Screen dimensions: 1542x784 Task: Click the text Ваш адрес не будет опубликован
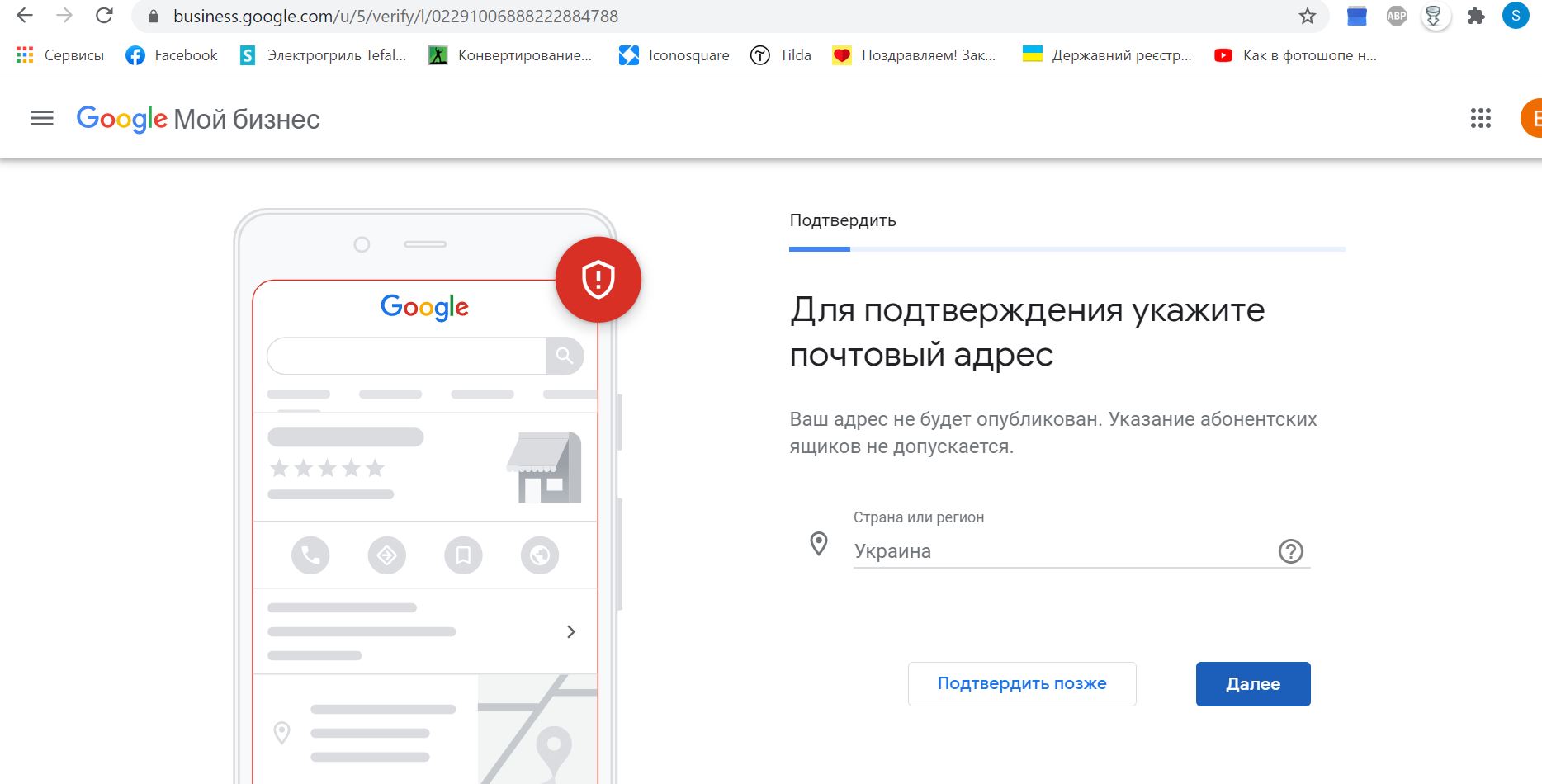click(946, 419)
